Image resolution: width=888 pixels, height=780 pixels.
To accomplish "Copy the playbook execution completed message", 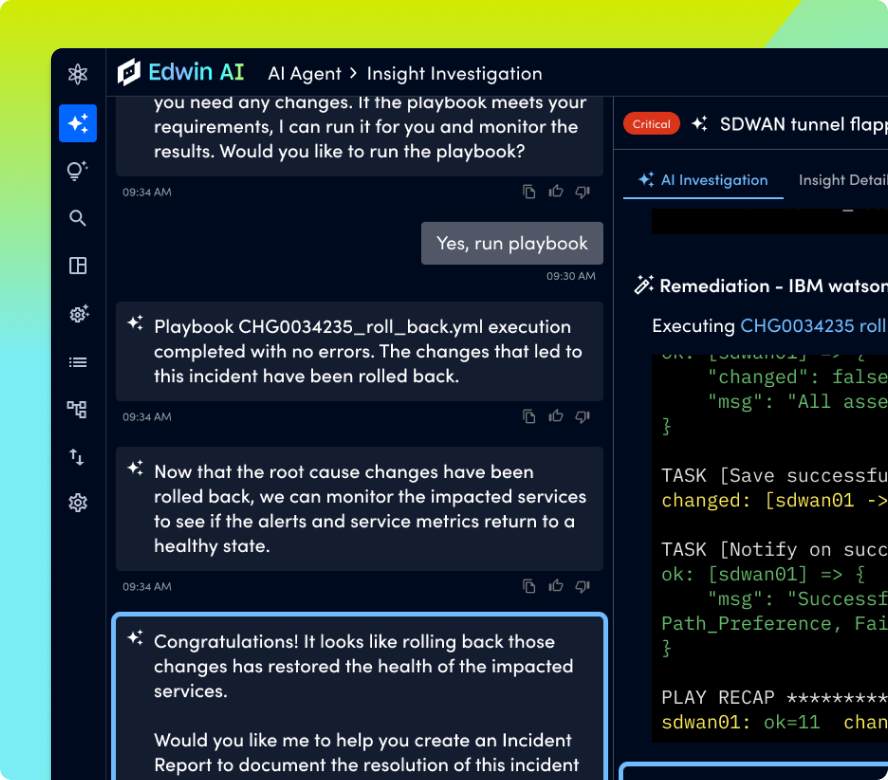I will 530,417.
